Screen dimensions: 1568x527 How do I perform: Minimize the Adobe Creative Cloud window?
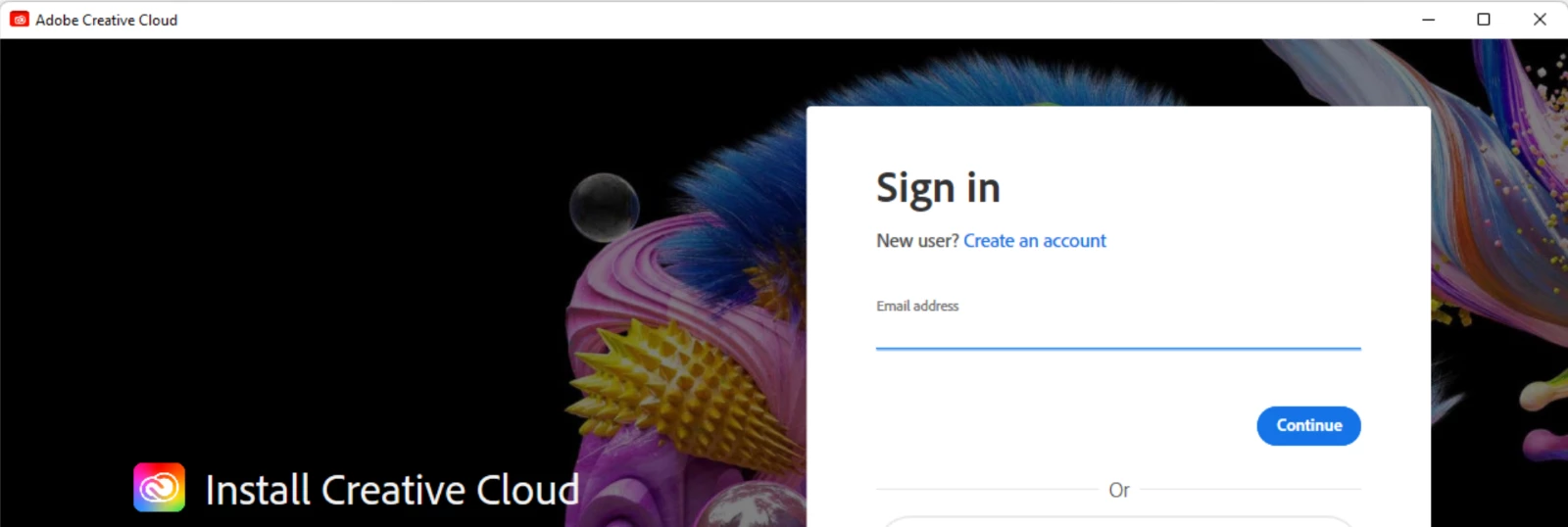coord(1429,20)
